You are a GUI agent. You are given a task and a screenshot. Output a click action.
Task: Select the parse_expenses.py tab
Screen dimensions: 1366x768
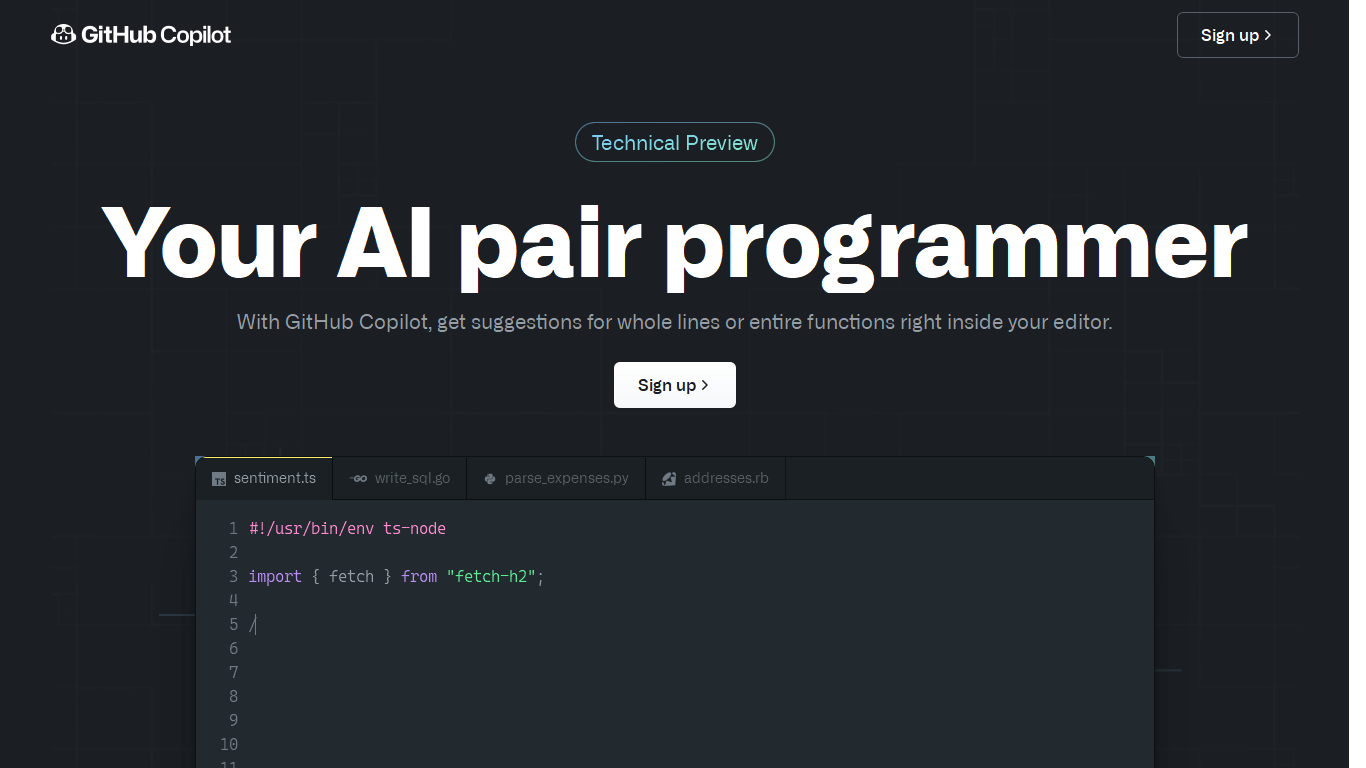pos(556,478)
